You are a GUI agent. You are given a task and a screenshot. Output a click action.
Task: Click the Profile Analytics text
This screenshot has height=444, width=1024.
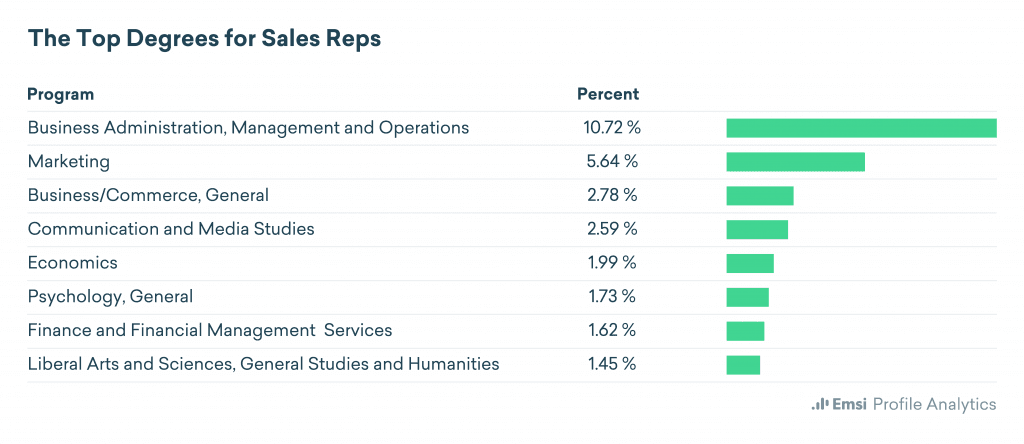tap(934, 404)
